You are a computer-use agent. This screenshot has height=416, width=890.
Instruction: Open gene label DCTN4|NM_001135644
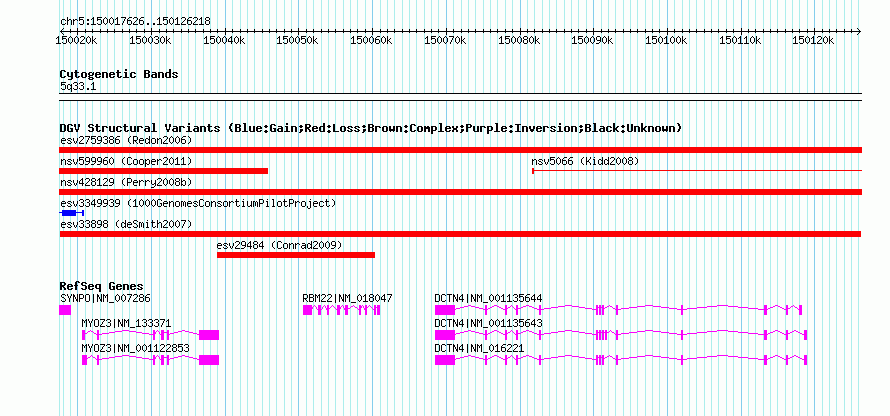pyautogui.click(x=489, y=299)
